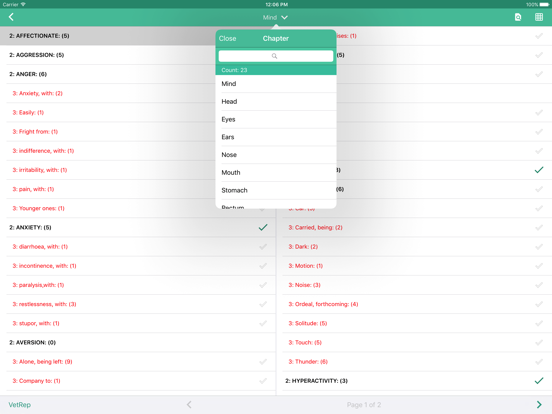Select the HYPERACTIVITY: (3) rubric text
Image resolution: width=552 pixels, height=414 pixels.
click(x=316, y=381)
